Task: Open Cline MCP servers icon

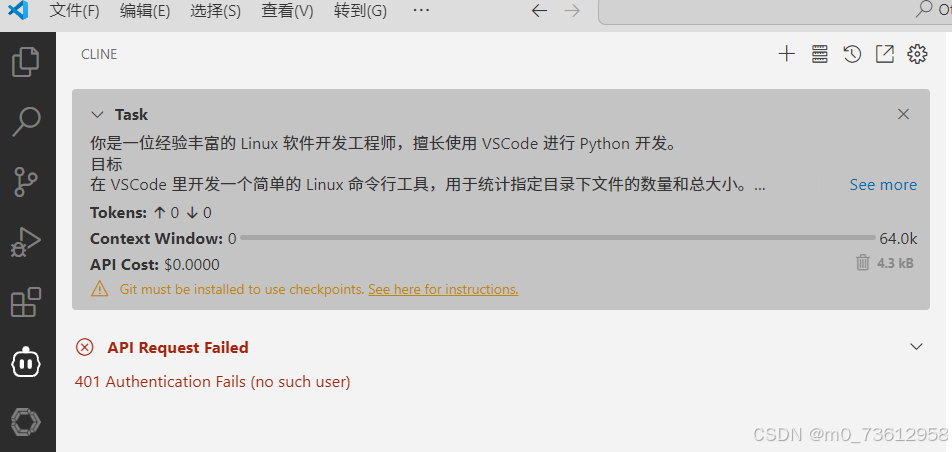Action: (820, 54)
